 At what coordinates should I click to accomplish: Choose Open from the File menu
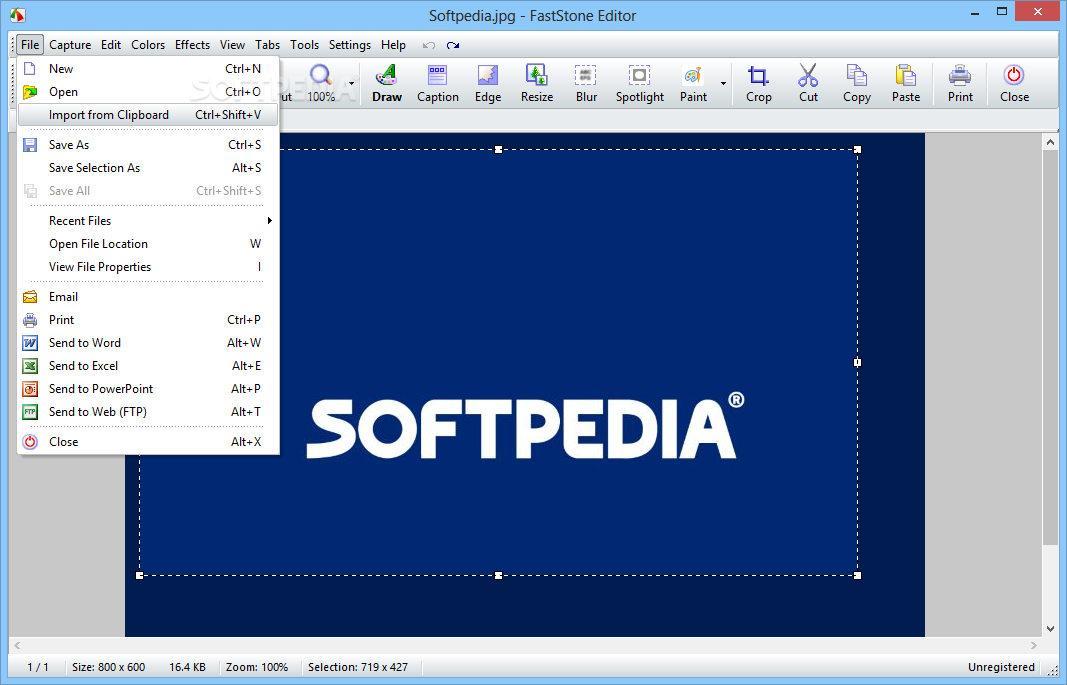[x=147, y=92]
